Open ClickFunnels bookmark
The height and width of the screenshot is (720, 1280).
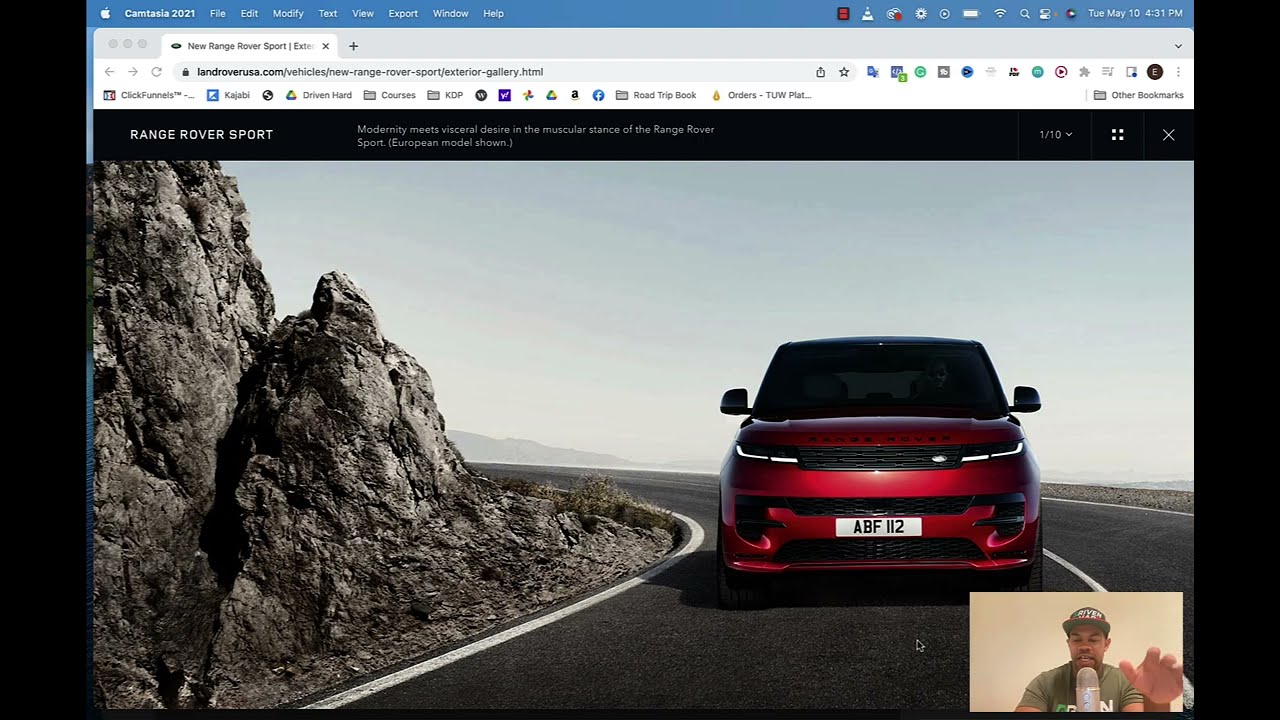[x=149, y=95]
